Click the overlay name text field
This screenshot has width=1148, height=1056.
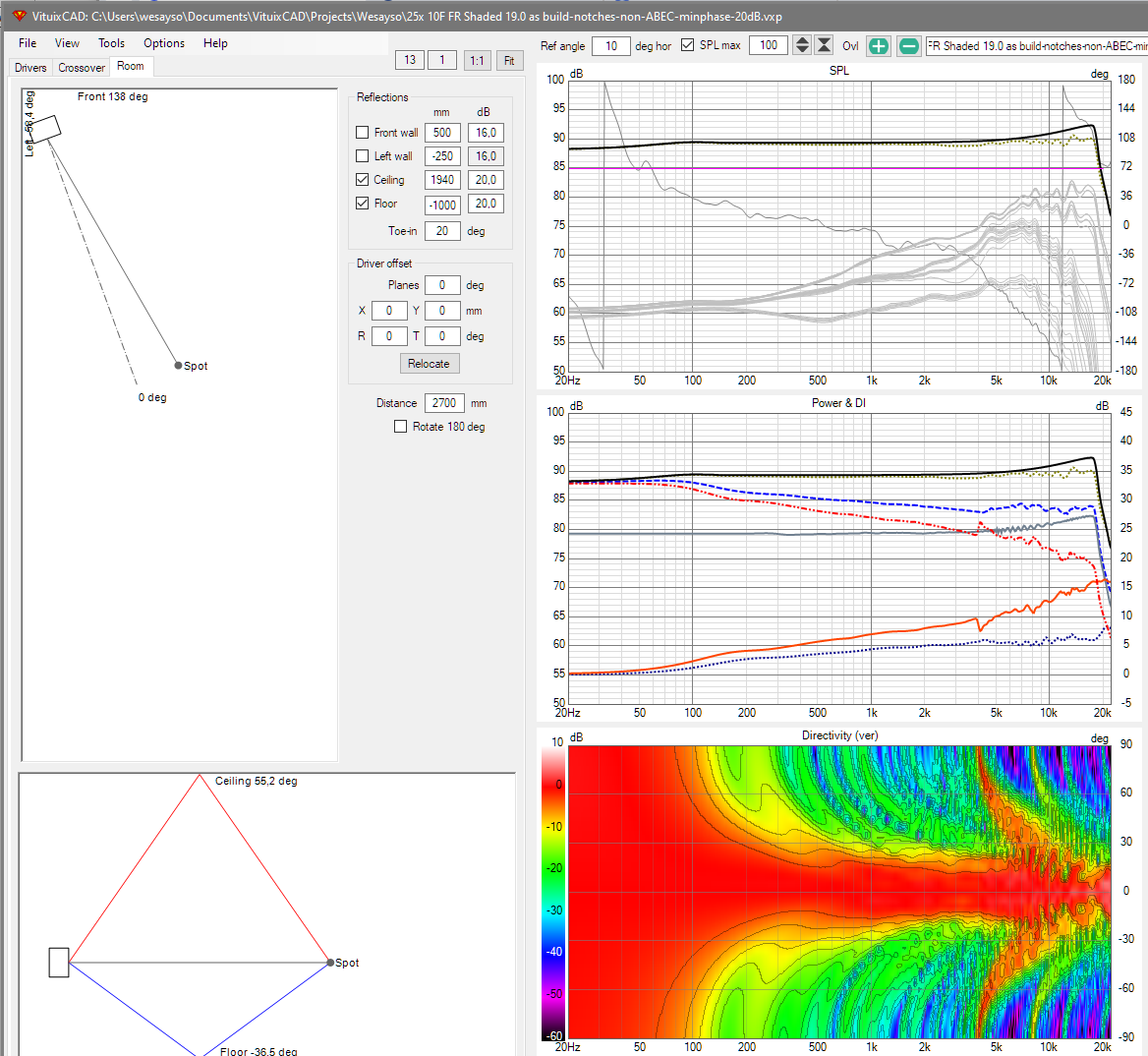coord(1037,46)
